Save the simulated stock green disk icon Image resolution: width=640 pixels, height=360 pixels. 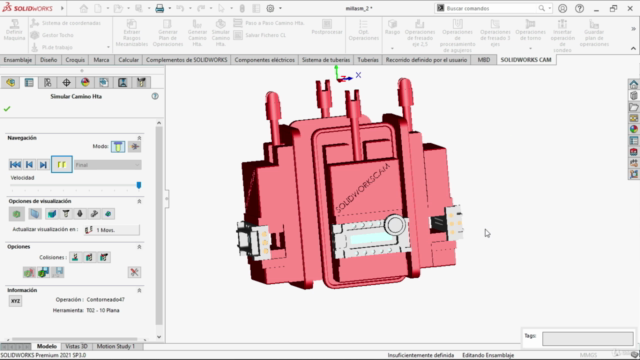click(43, 272)
